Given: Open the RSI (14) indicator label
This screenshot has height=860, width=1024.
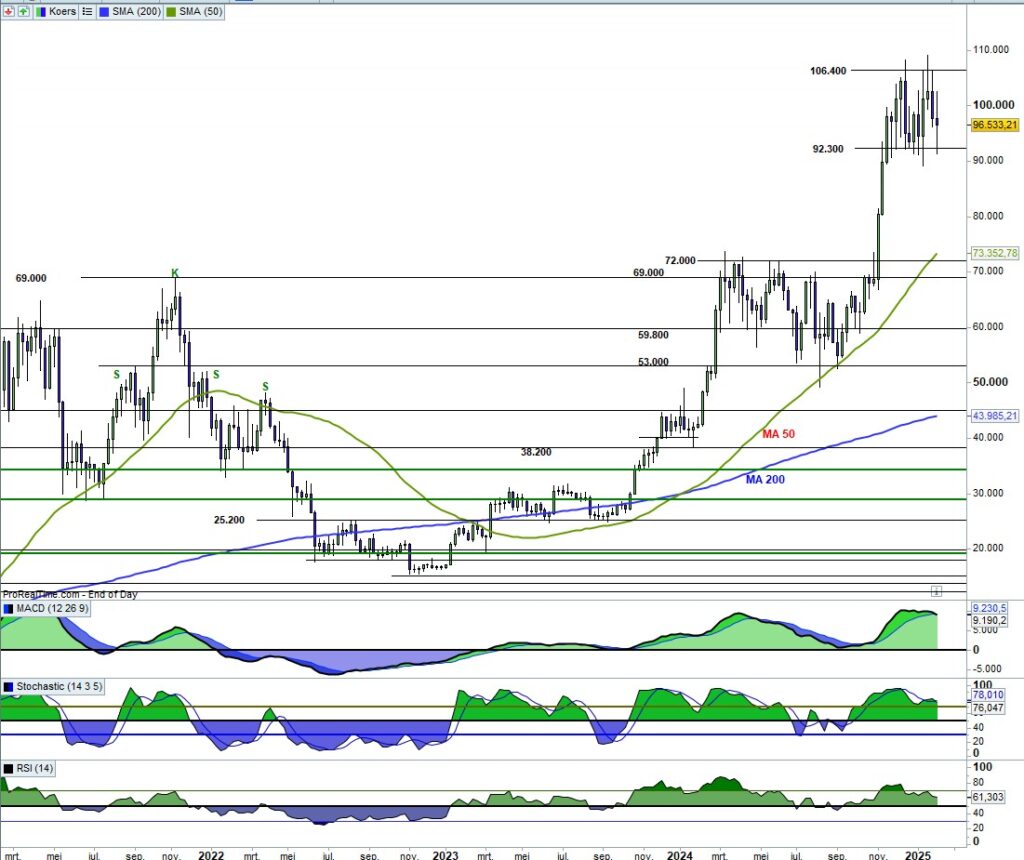Looking at the screenshot, I should pyautogui.click(x=31, y=767).
